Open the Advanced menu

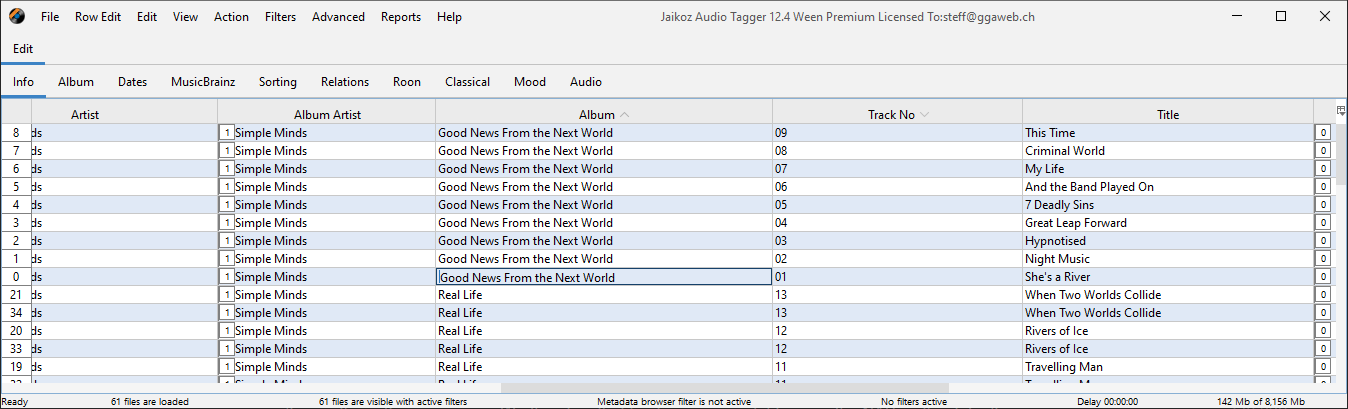click(x=338, y=17)
